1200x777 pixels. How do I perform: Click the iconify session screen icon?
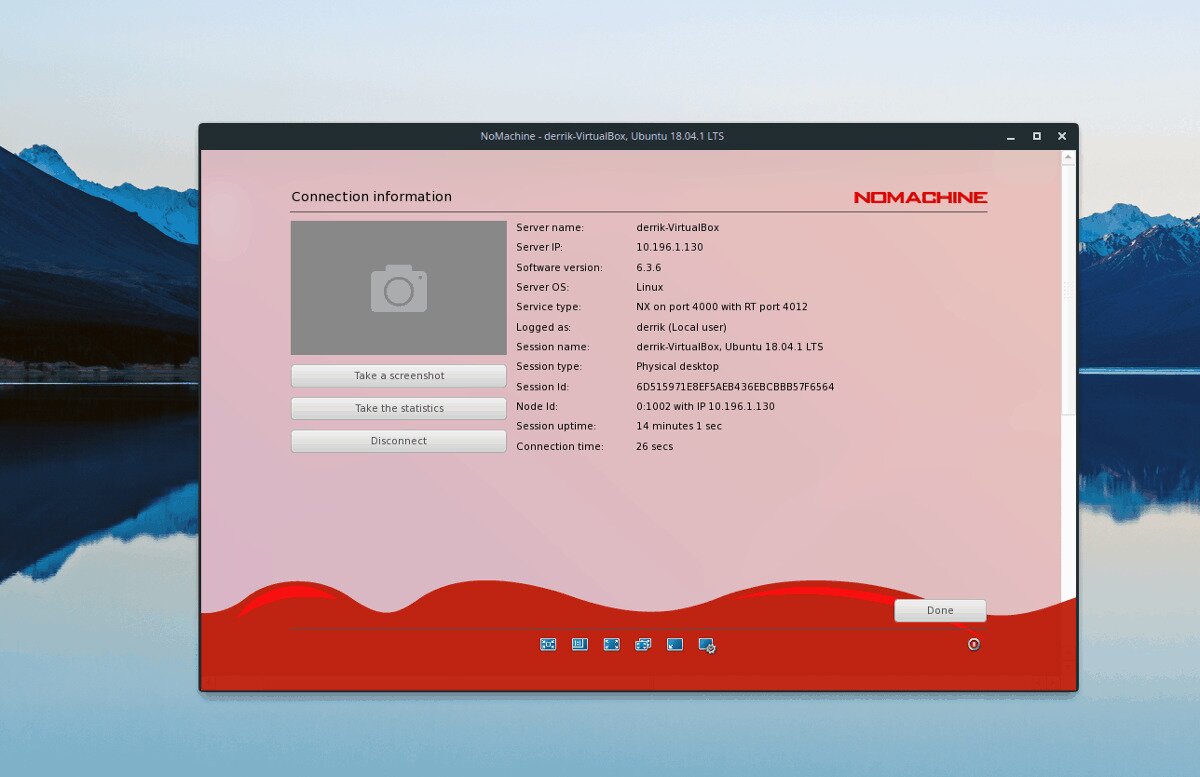pyautogui.click(x=675, y=645)
